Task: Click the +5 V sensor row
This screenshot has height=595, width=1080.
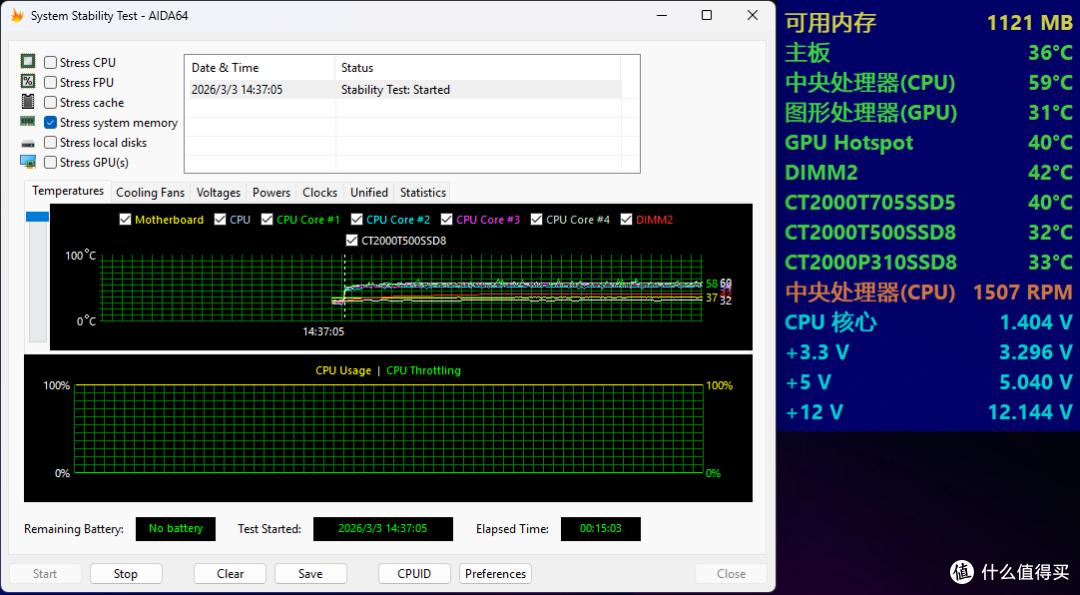Action: 928,382
